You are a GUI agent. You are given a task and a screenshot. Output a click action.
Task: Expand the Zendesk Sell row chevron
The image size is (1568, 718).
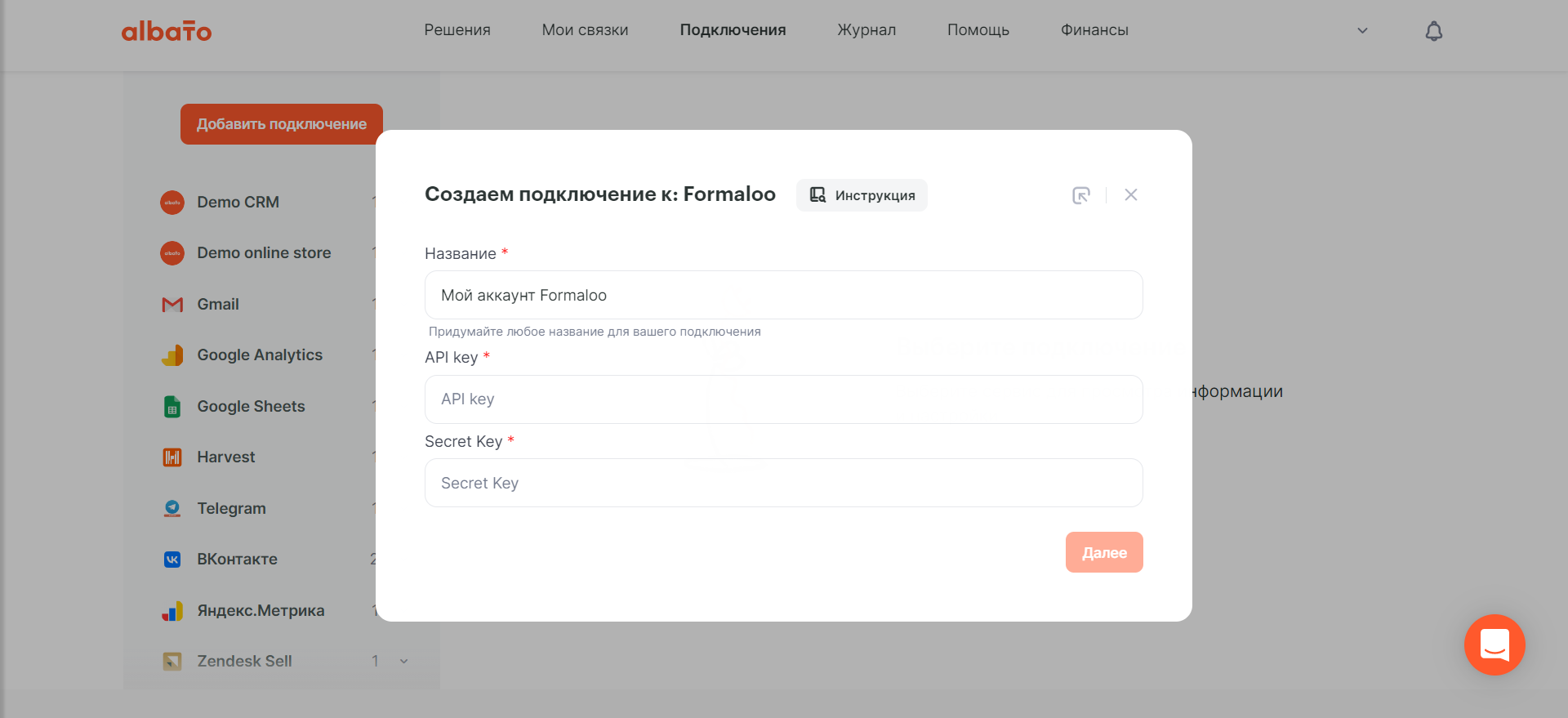coord(403,662)
